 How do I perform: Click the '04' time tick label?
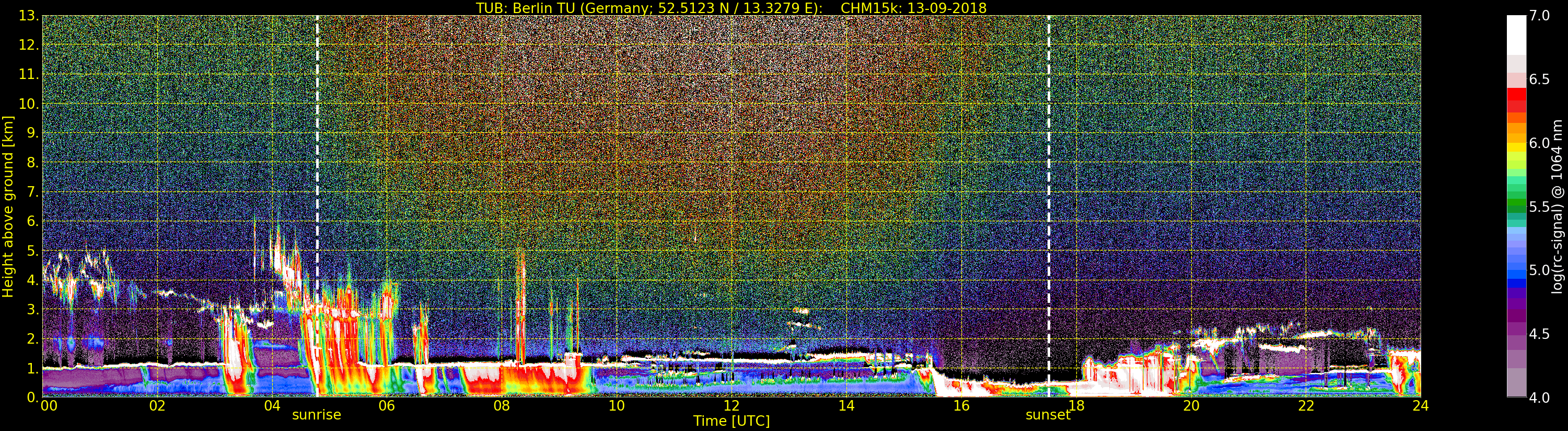[272, 406]
